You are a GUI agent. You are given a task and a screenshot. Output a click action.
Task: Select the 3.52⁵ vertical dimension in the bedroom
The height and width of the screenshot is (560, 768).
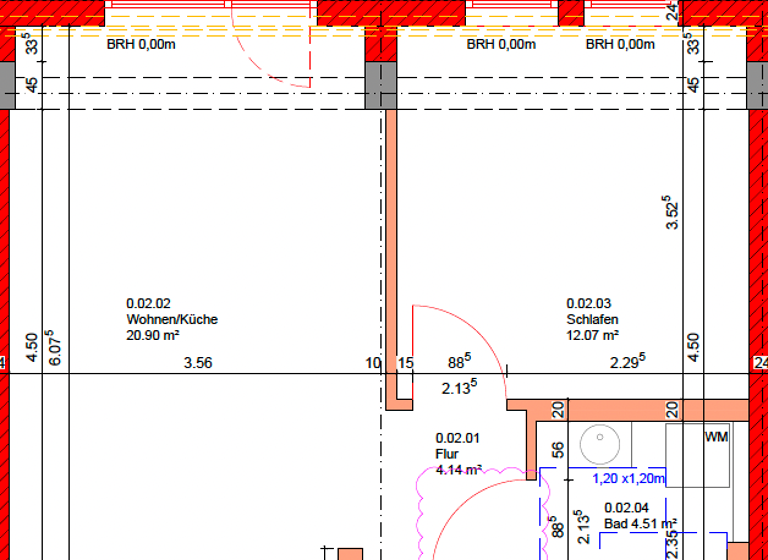[x=674, y=213]
